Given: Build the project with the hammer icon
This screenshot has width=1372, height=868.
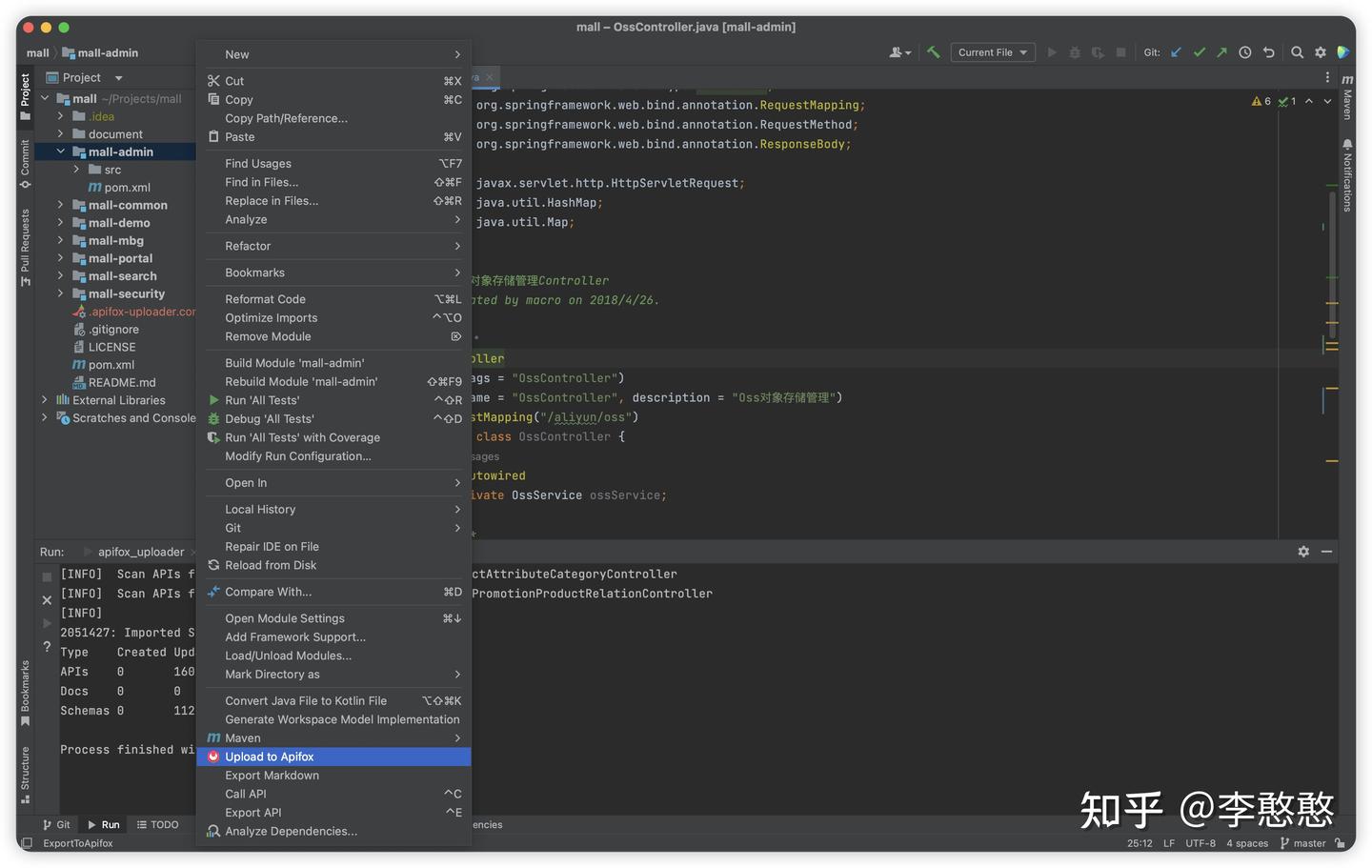Looking at the screenshot, I should (x=933, y=52).
